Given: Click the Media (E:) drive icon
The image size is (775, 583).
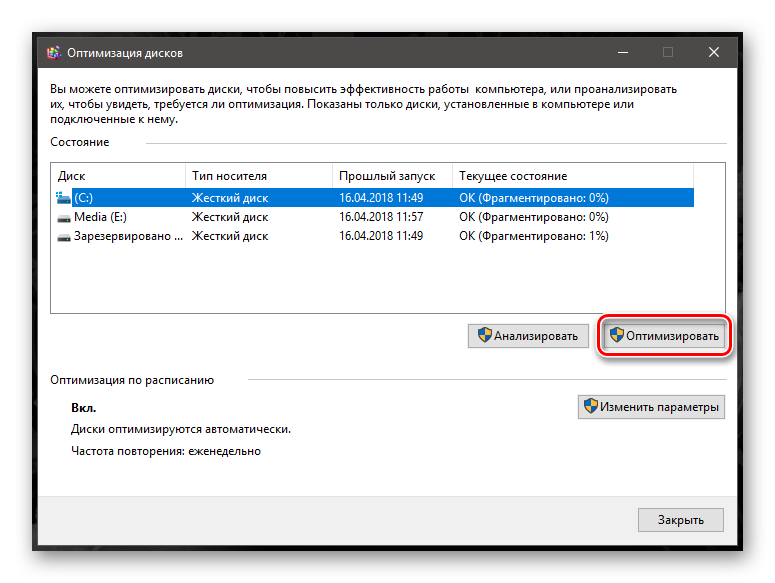Looking at the screenshot, I should 64,217.
